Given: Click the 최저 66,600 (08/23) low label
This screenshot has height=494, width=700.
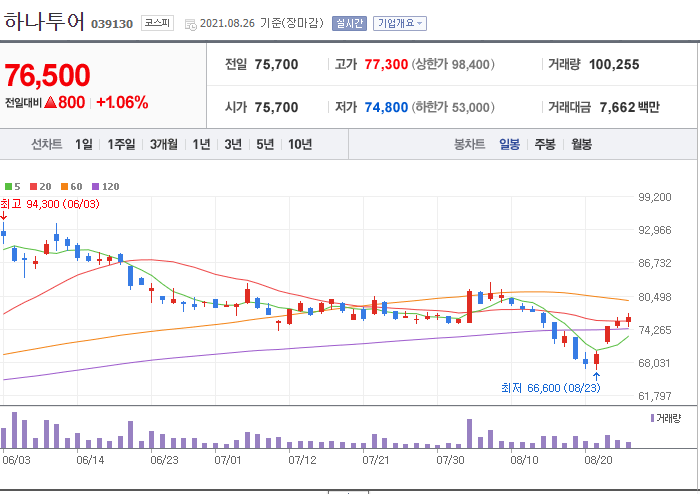Looking at the screenshot, I should click(550, 388).
